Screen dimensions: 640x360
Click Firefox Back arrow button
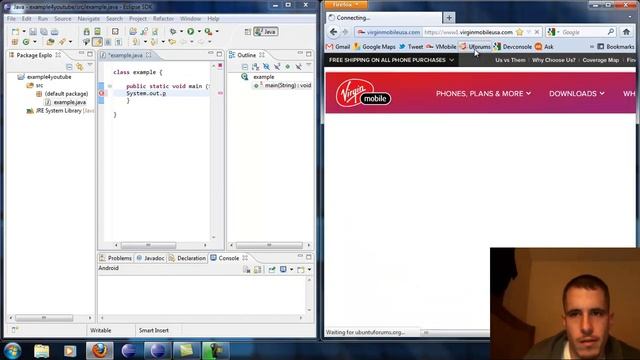(333, 32)
